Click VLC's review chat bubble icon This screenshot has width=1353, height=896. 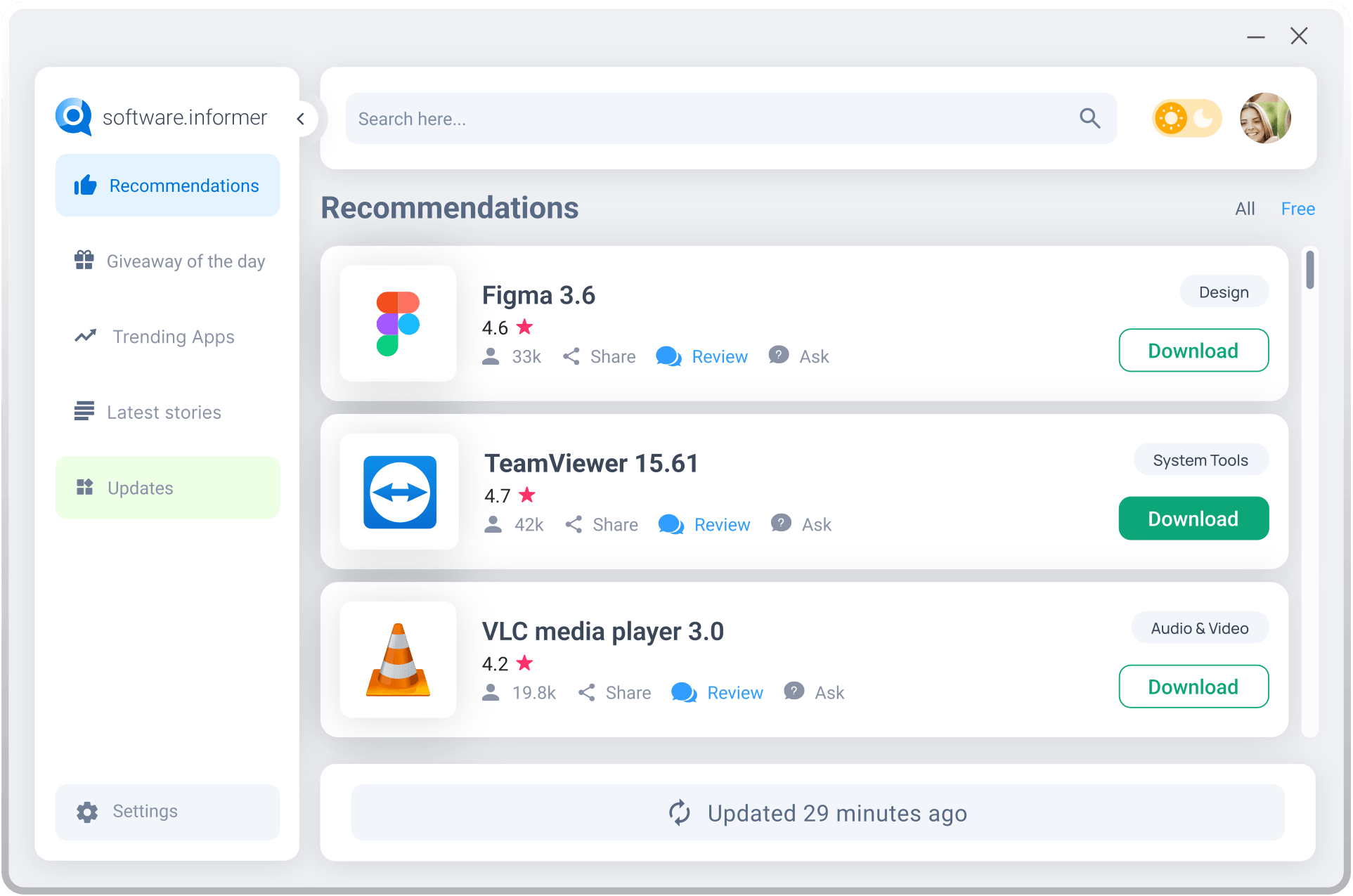pyautogui.click(x=684, y=692)
